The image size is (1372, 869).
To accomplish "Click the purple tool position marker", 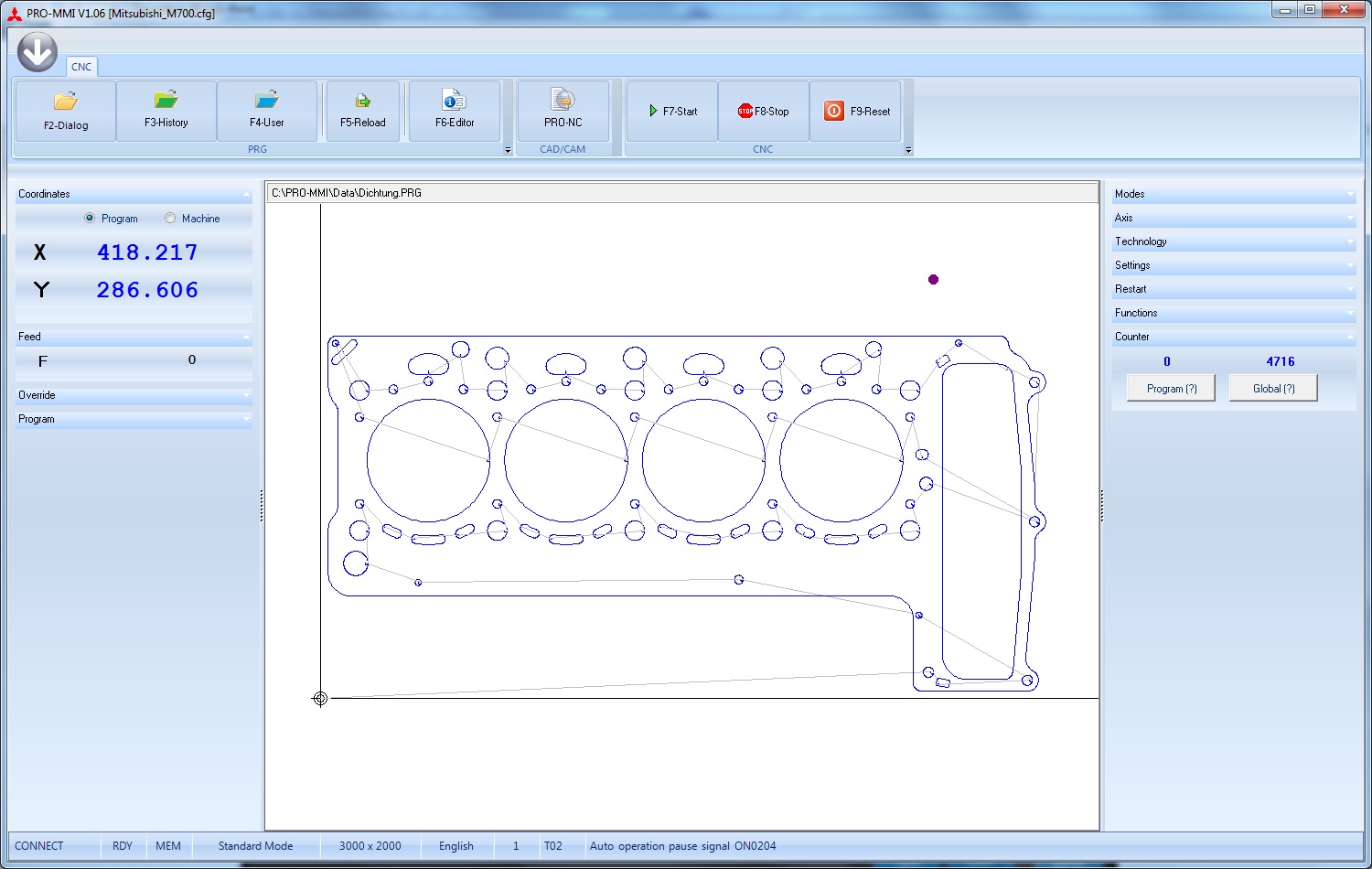I will 933,280.
